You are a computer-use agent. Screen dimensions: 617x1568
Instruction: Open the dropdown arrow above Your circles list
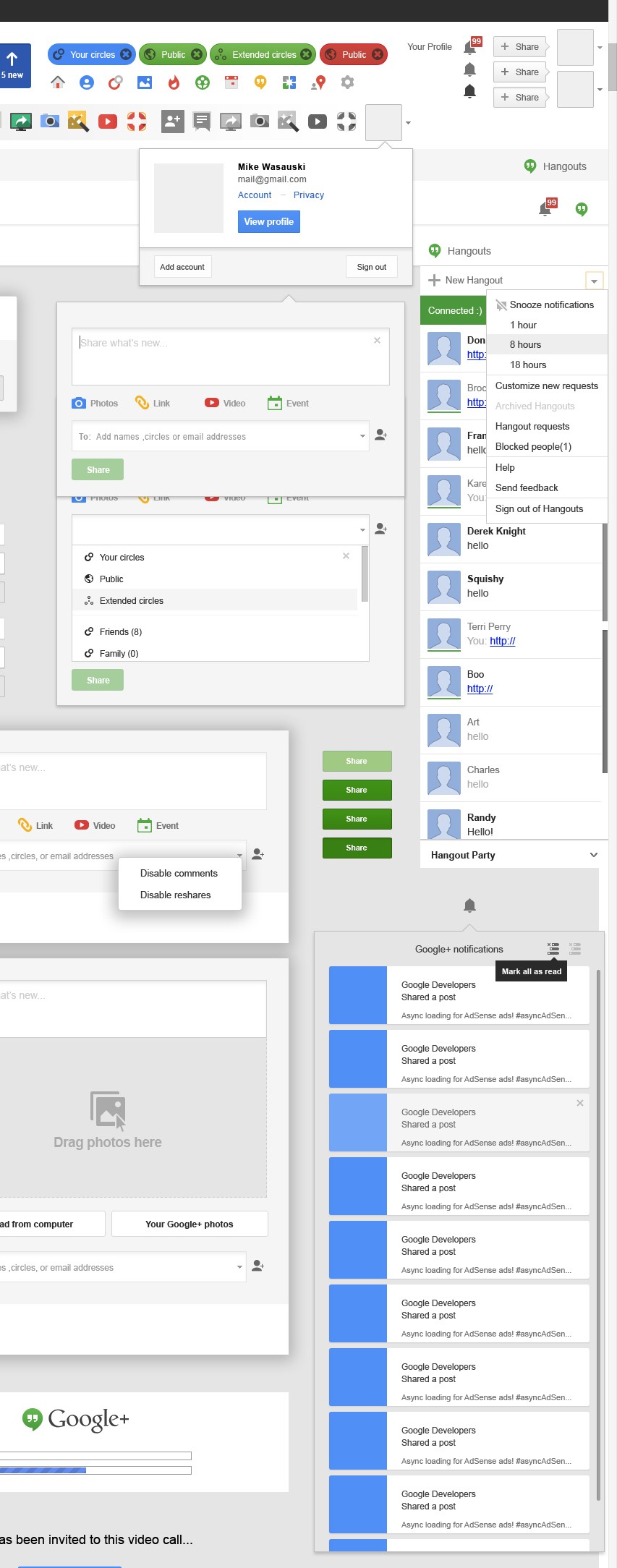click(362, 530)
